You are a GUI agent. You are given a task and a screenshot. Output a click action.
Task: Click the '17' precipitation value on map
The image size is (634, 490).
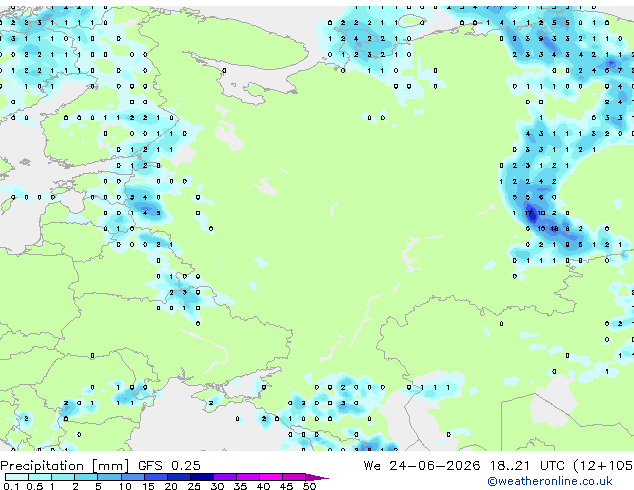click(528, 213)
